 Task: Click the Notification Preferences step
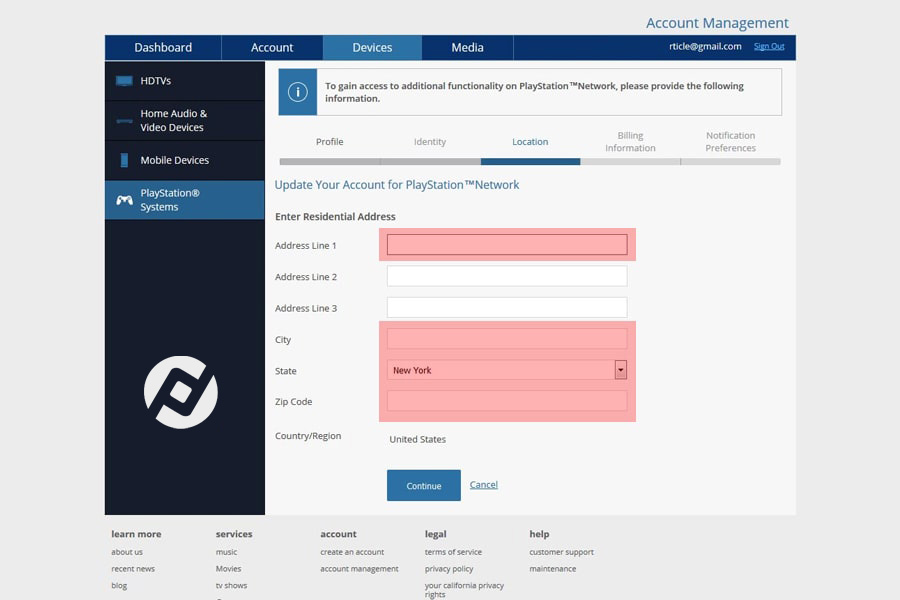pos(730,142)
